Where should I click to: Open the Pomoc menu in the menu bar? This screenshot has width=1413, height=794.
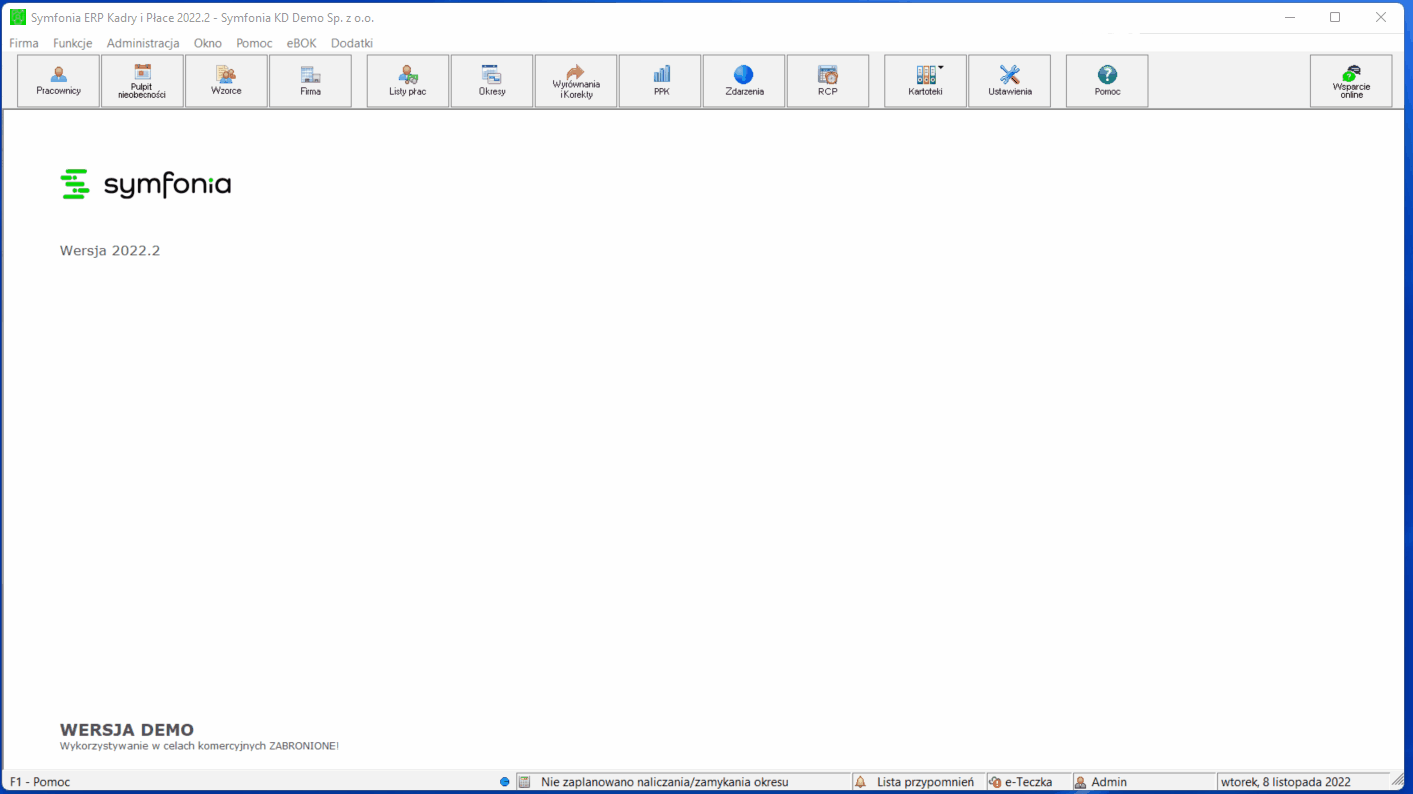(254, 43)
